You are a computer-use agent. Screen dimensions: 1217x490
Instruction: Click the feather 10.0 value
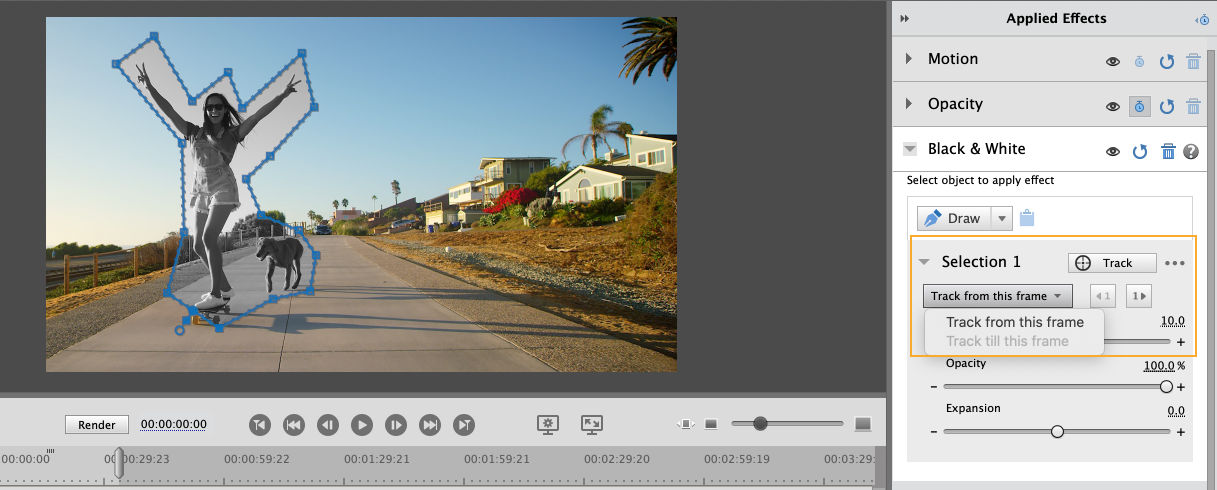1172,321
